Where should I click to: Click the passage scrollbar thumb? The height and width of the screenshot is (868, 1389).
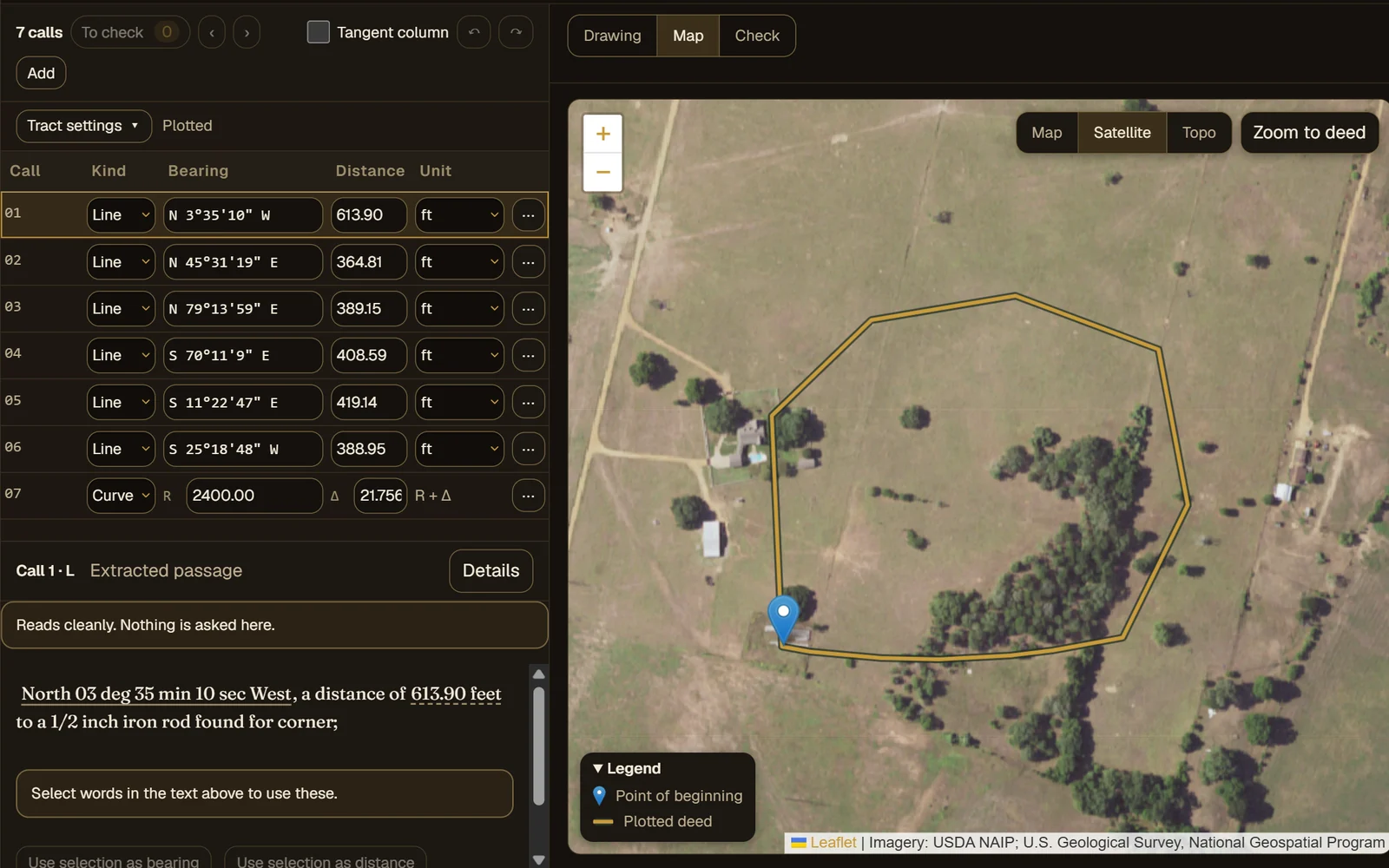coord(538,746)
